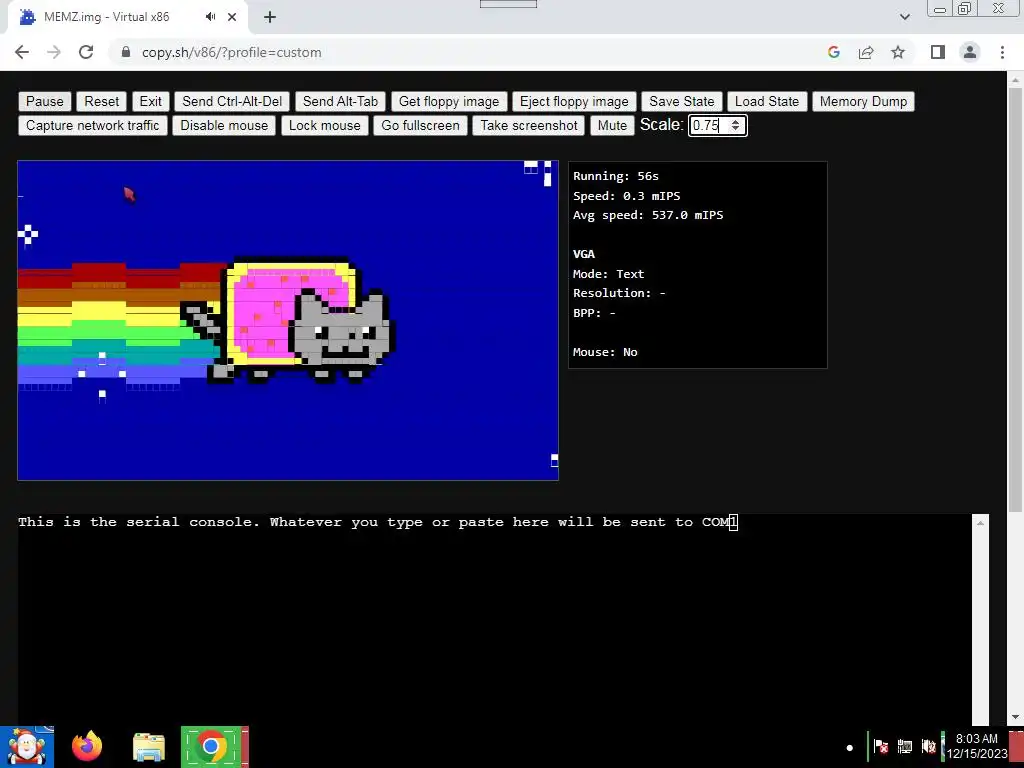Send Ctrl-Alt-Del to the emulator
The image size is (1024, 768).
pyautogui.click(x=232, y=101)
